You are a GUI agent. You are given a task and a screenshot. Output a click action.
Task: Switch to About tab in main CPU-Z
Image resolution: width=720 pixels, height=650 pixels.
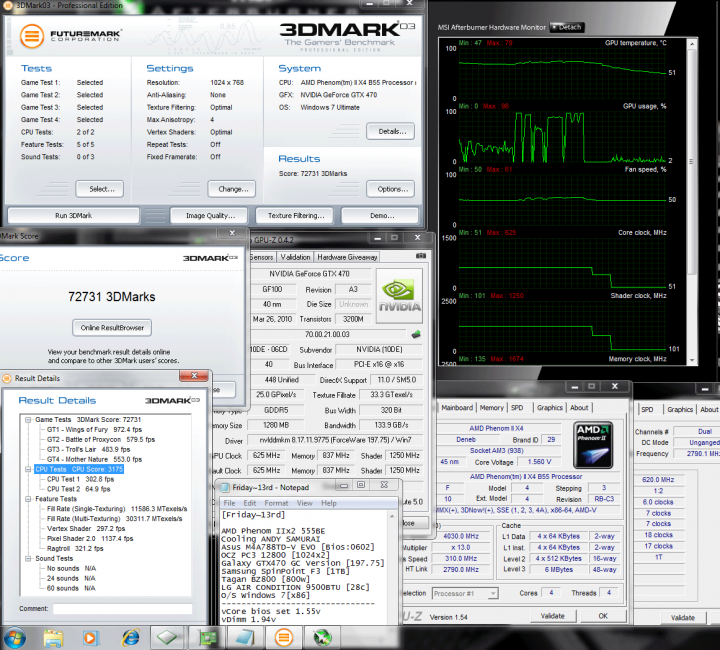579,408
